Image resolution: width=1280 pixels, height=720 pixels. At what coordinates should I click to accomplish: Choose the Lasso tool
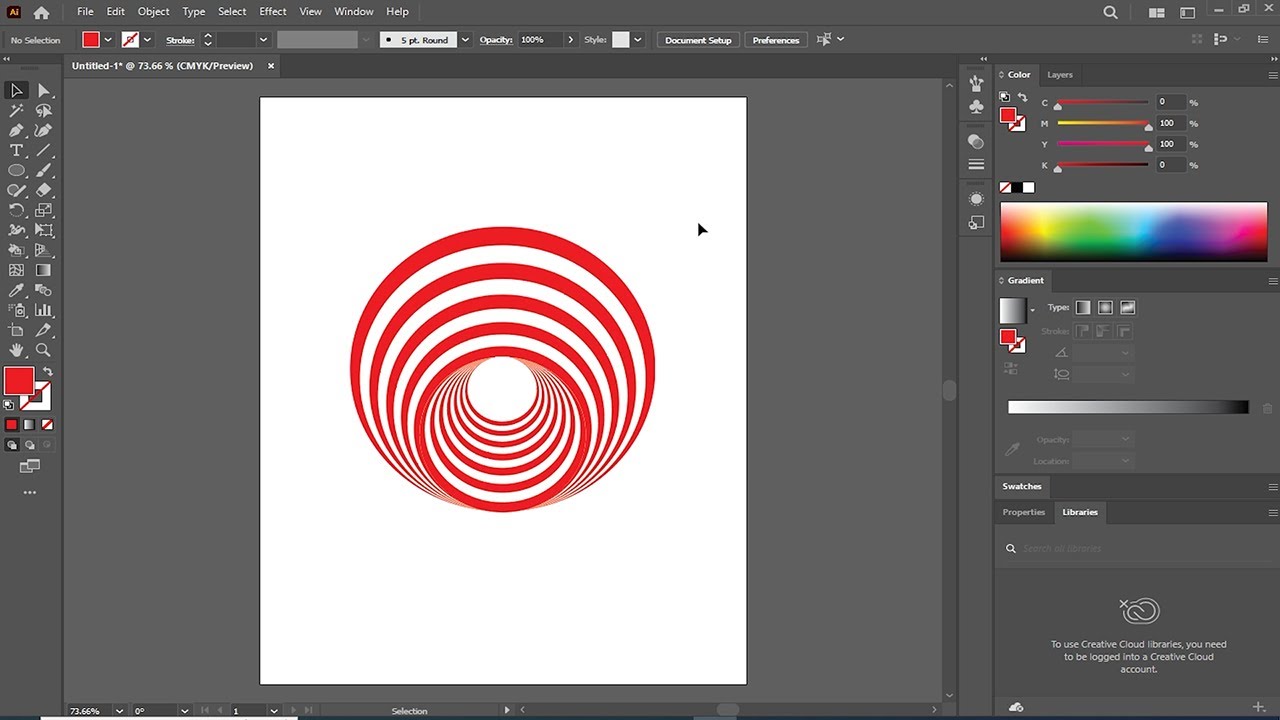[43, 111]
